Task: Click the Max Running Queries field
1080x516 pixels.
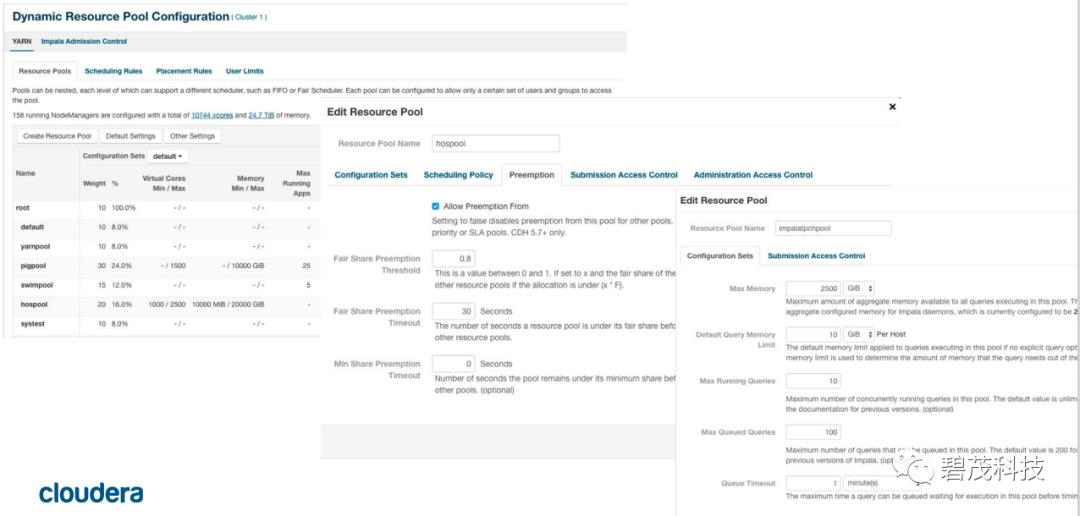Action: click(813, 381)
